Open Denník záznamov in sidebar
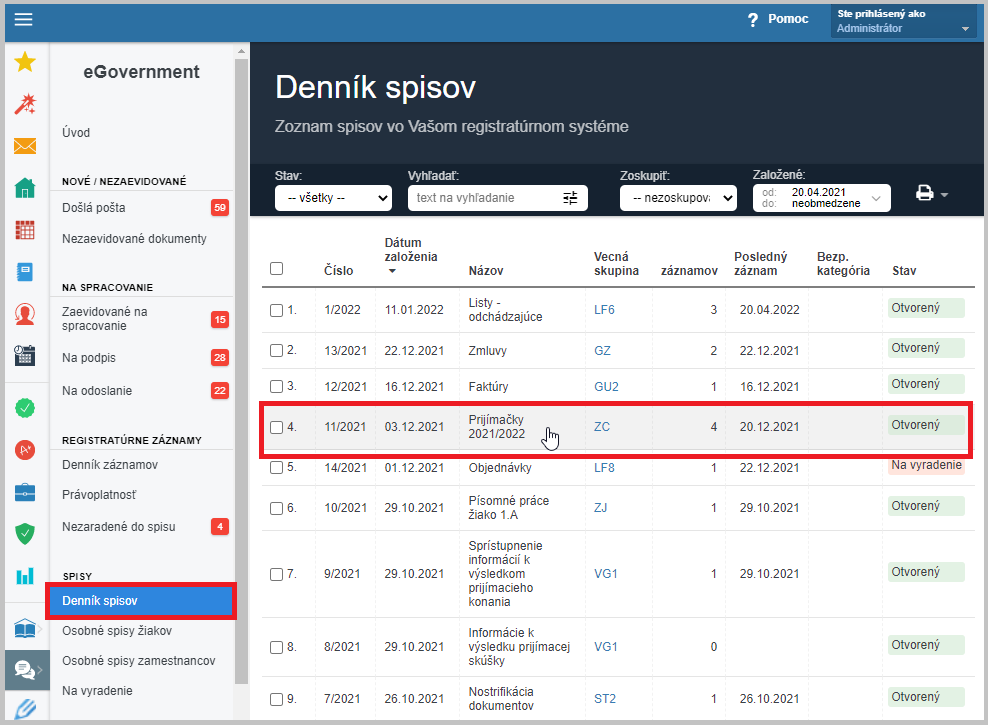 point(110,464)
